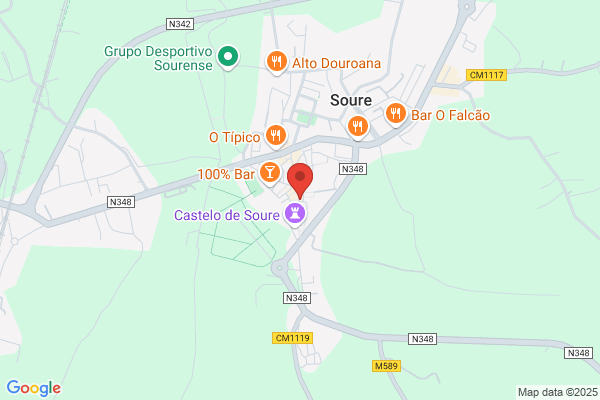Click the red location pin marker
This screenshot has height=400, width=600.
(300, 181)
